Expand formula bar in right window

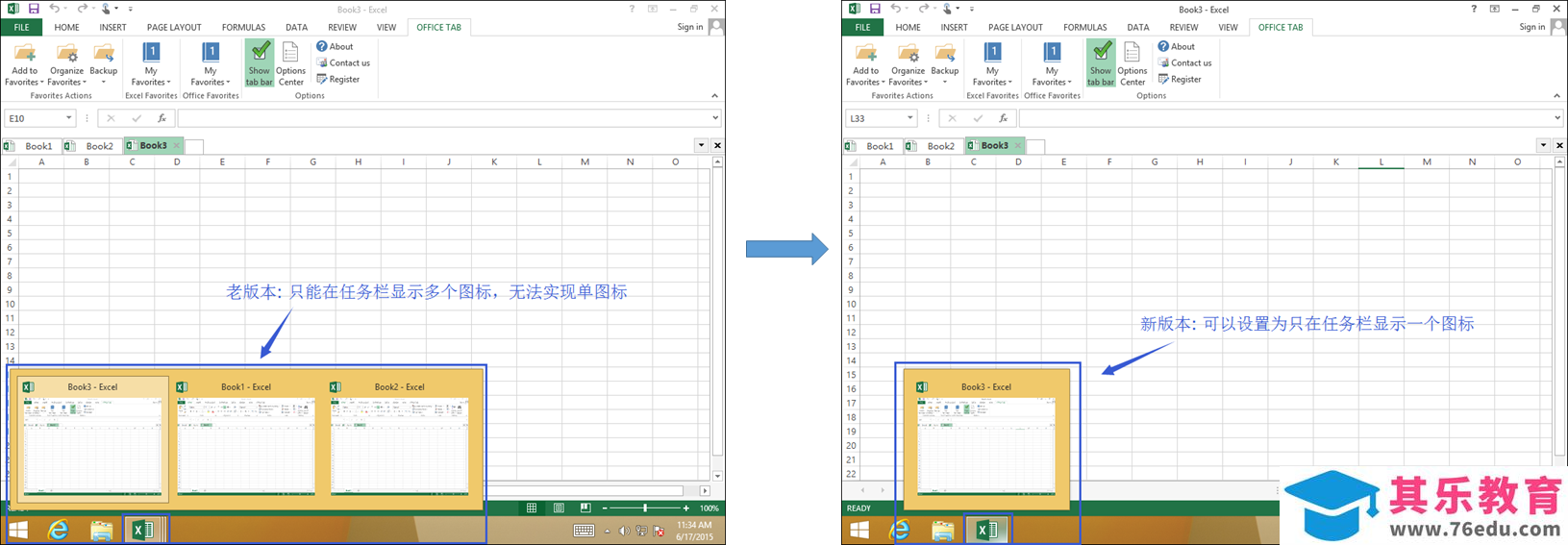pos(1557,118)
